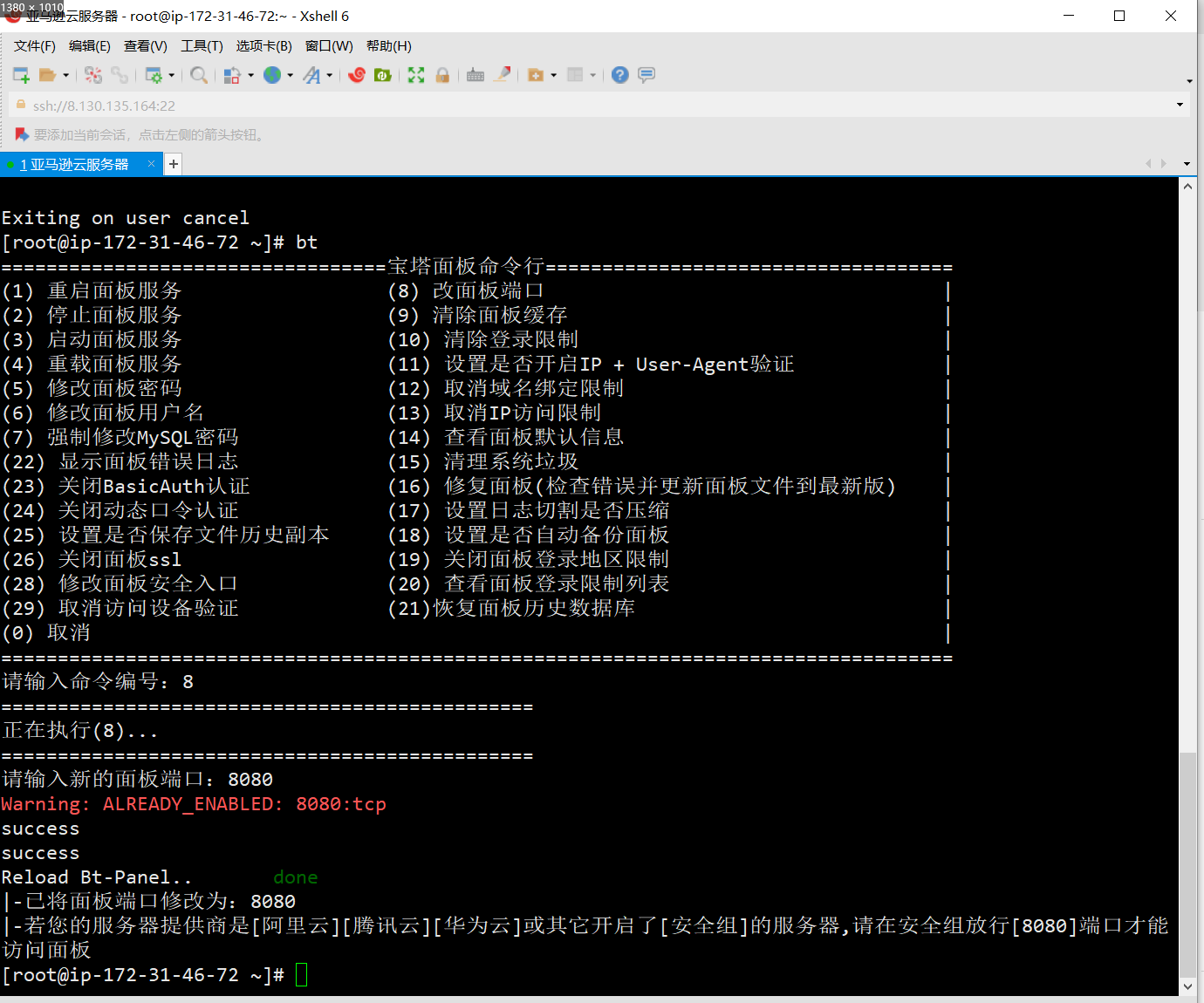Screen dimensions: 1204x1003
Task: Open the address bar history dropdown
Action: 1180,106
